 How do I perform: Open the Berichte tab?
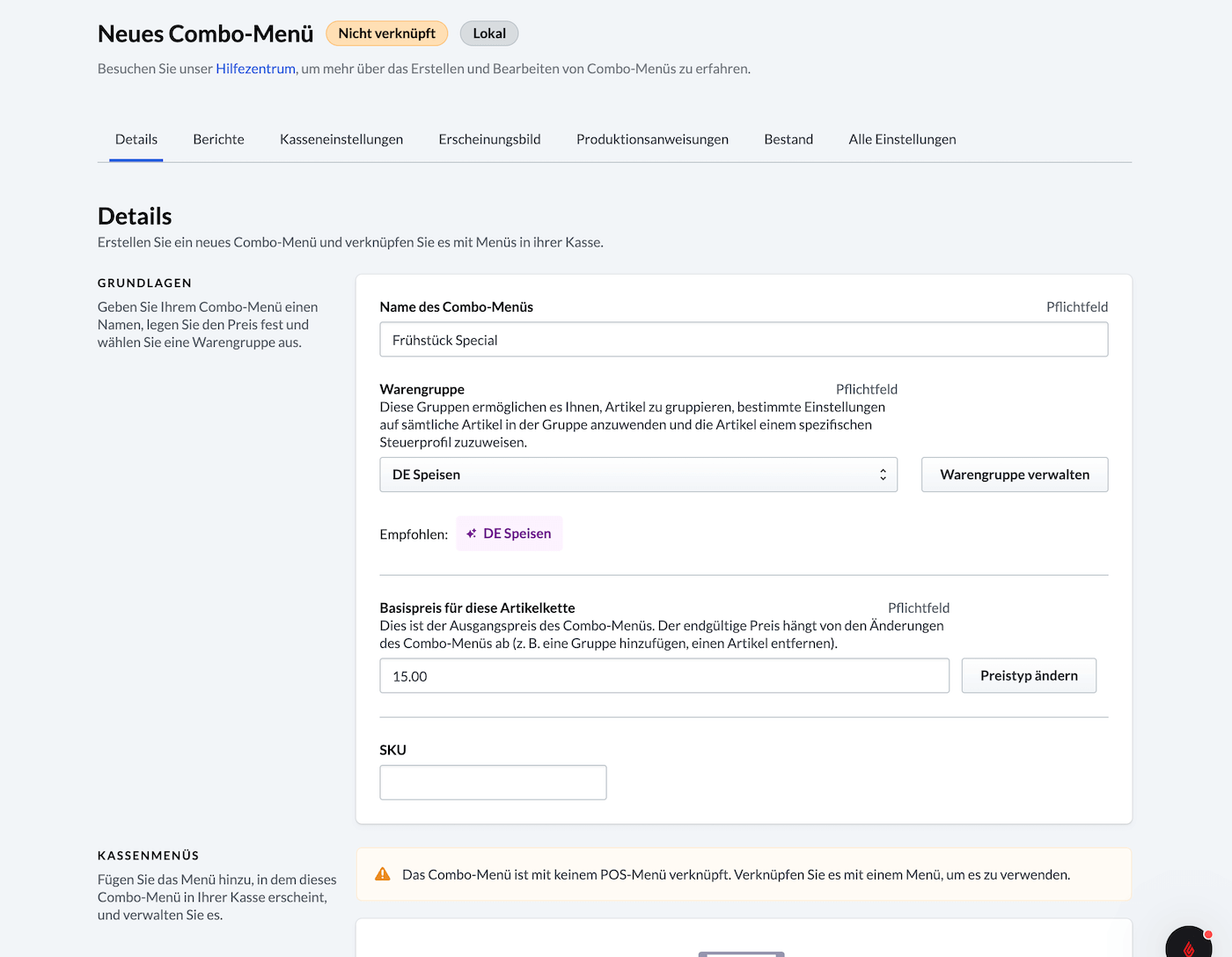(x=218, y=139)
